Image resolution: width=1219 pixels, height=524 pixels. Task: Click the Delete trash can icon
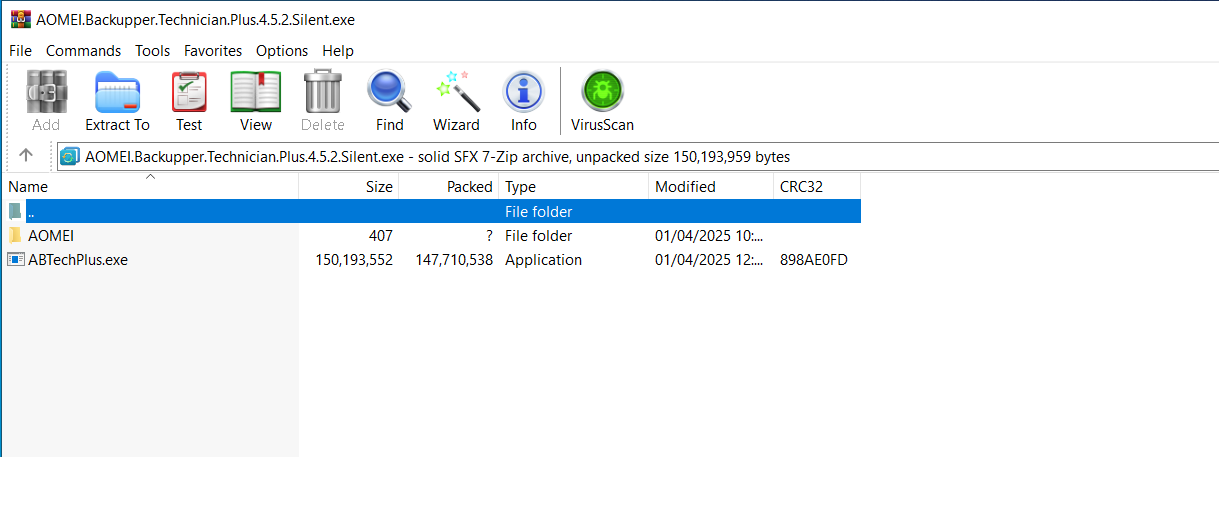323,91
